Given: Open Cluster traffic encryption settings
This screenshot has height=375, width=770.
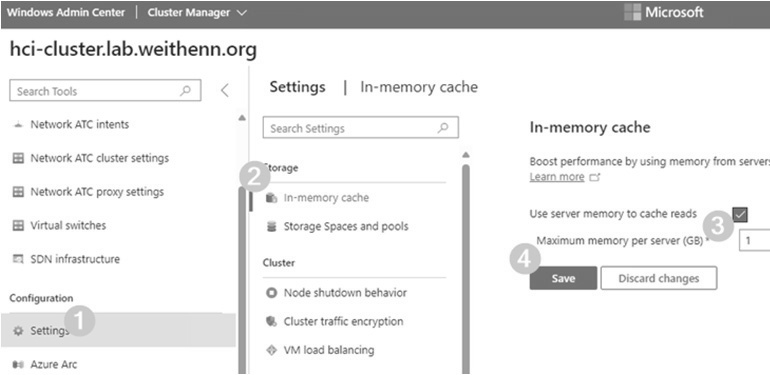Looking at the screenshot, I should tap(343, 321).
